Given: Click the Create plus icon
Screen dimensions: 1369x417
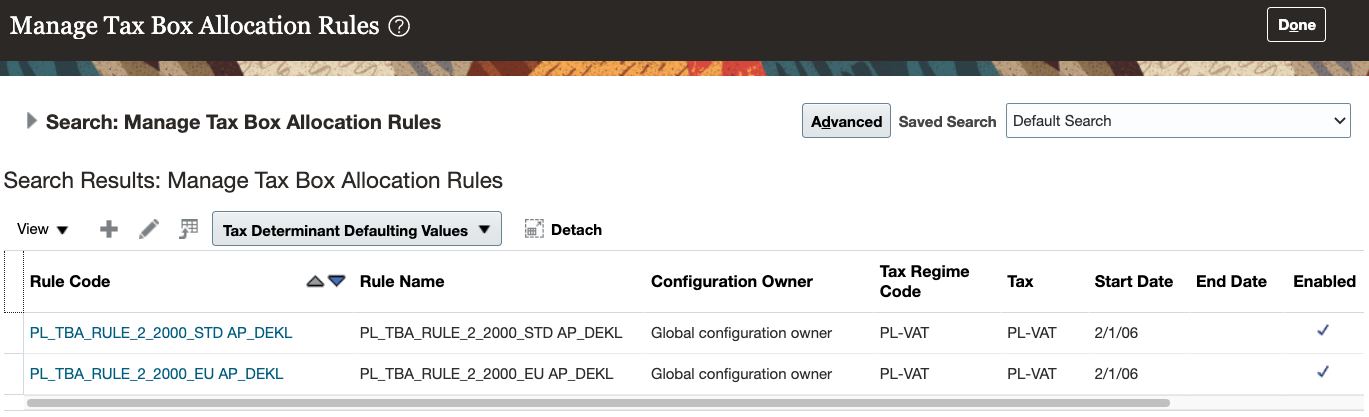Looking at the screenshot, I should click(109, 230).
